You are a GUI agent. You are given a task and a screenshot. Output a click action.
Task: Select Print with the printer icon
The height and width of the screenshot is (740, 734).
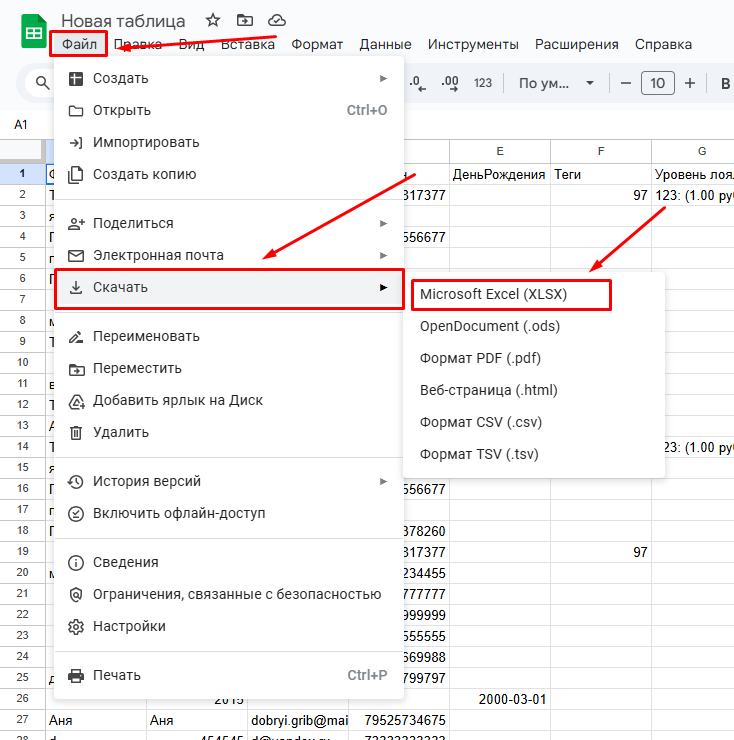coord(116,675)
